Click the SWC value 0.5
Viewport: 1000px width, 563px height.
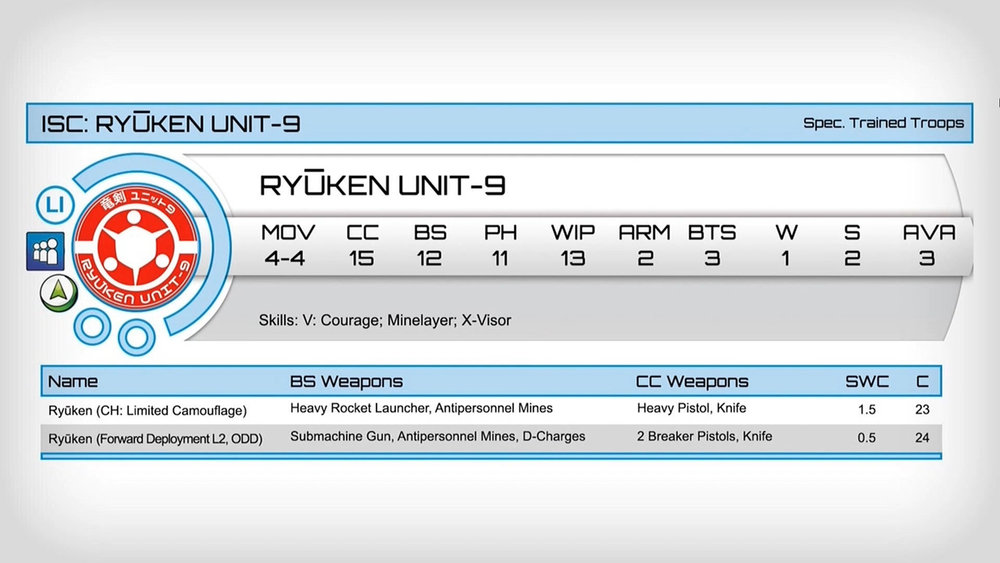point(867,437)
